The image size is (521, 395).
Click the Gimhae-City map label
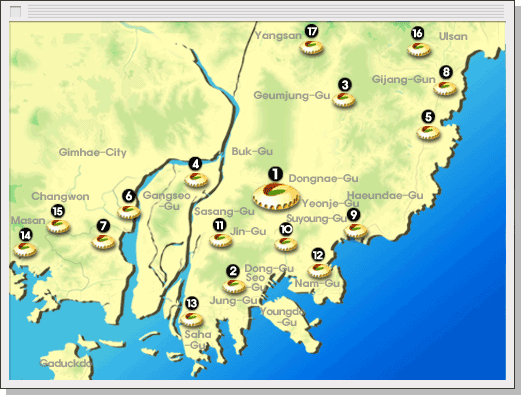[x=93, y=153]
